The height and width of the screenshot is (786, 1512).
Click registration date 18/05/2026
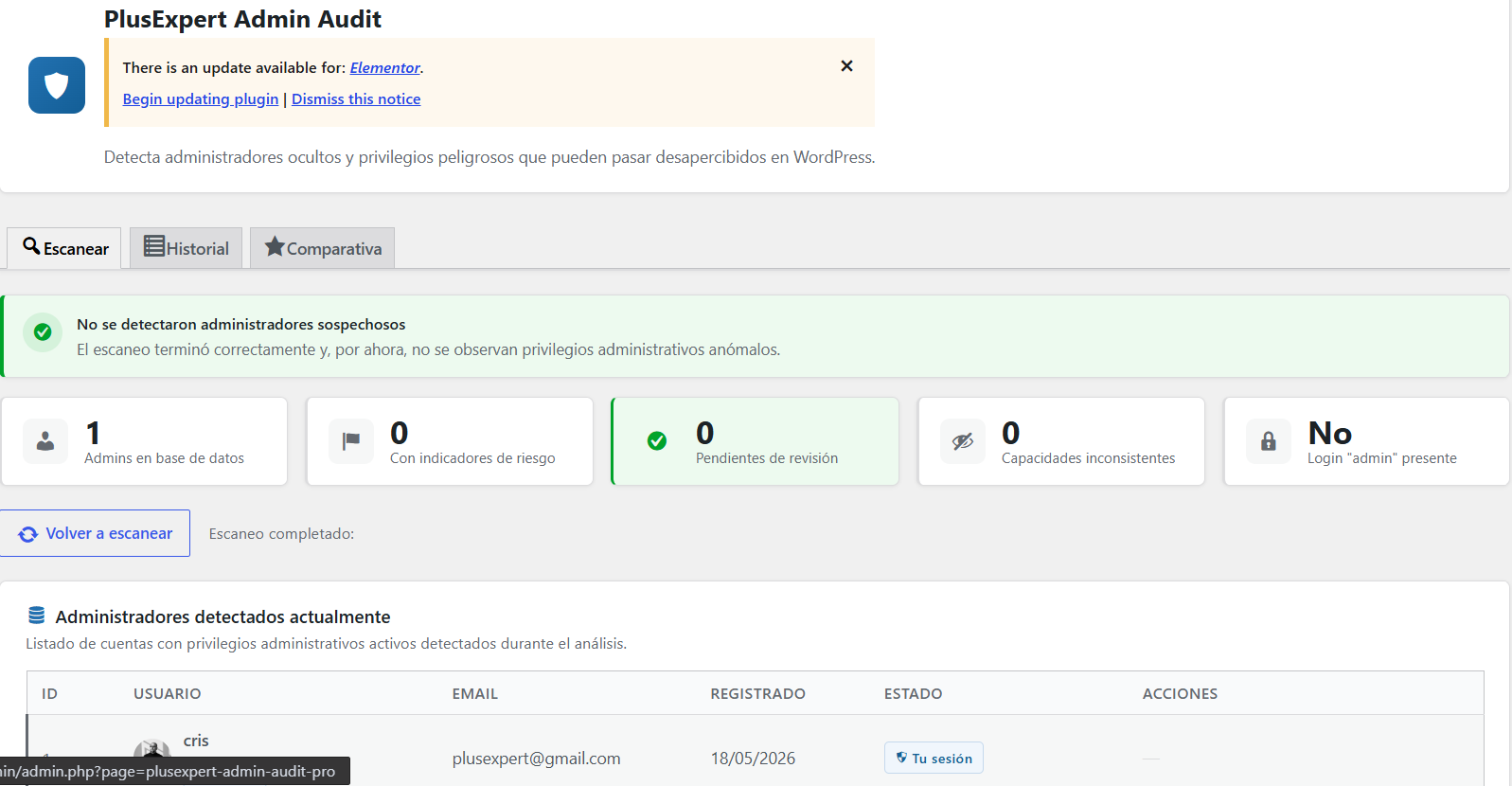[x=754, y=759]
